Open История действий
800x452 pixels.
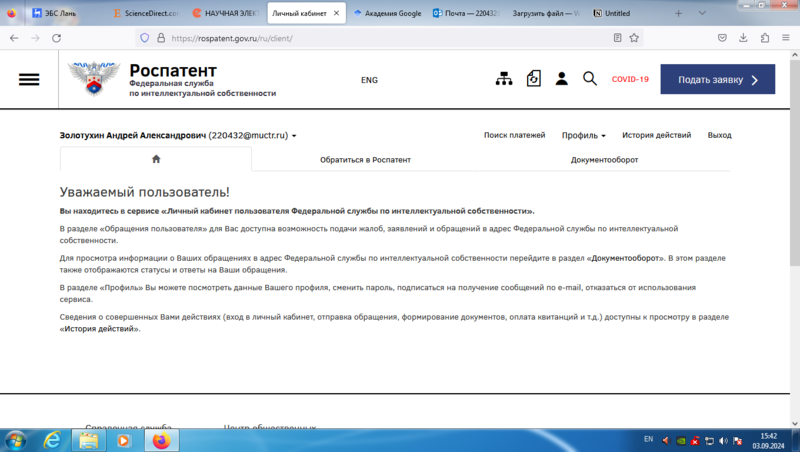click(x=656, y=135)
